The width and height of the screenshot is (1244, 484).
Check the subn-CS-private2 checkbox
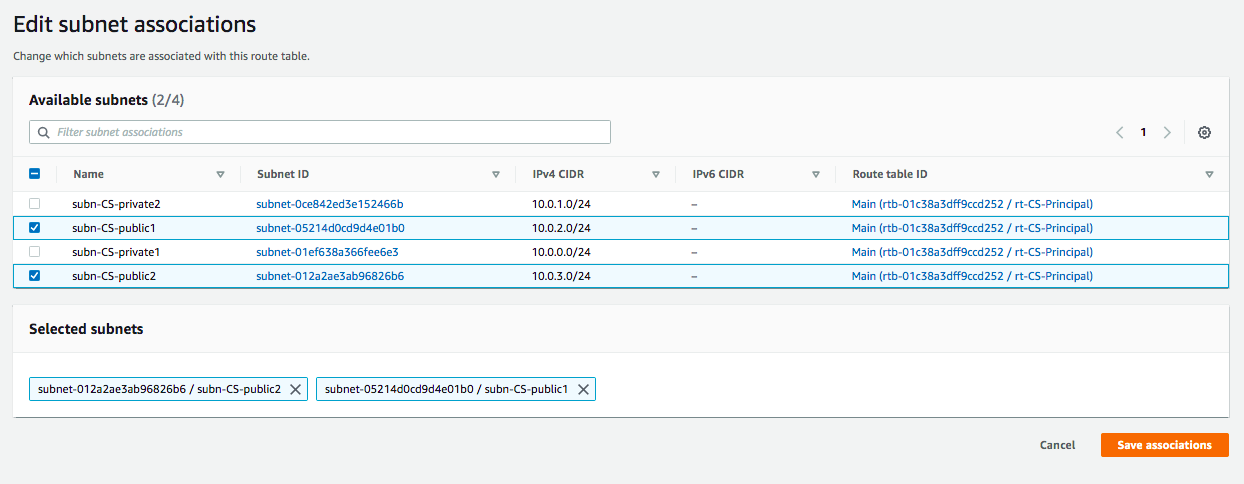(x=35, y=204)
